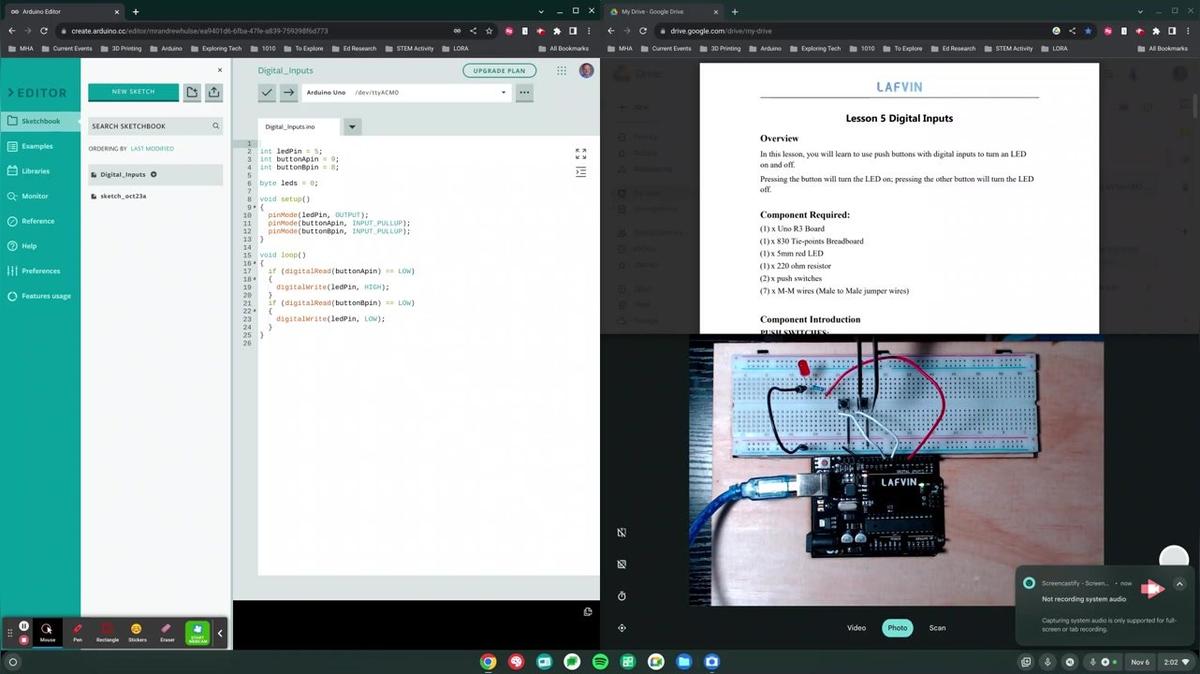Click the EDITOR logo to collapse sidebar
Viewport: 1200px width, 674px height.
[x=38, y=93]
